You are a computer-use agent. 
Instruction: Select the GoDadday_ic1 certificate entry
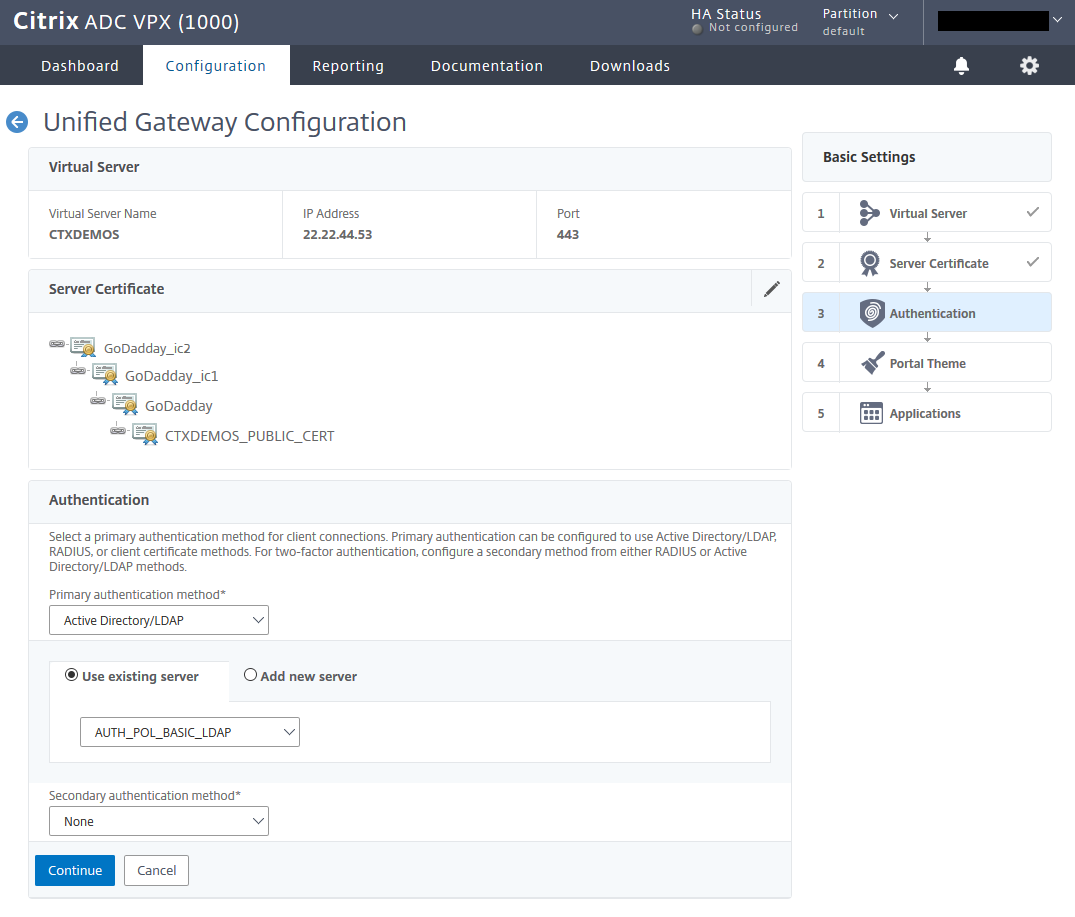(x=171, y=376)
